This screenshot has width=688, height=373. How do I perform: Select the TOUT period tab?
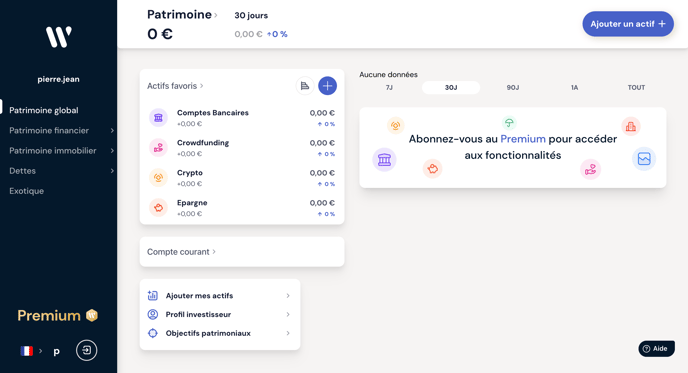636,87
